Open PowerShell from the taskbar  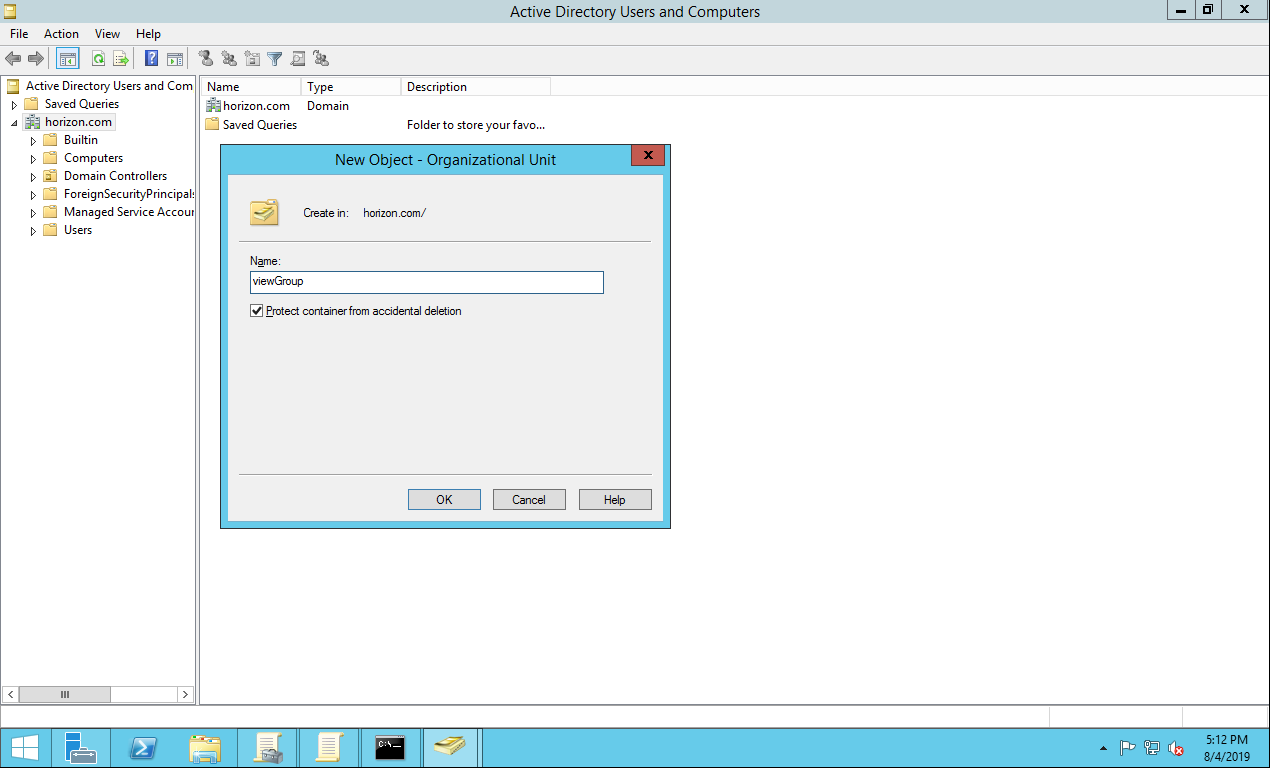coord(143,747)
